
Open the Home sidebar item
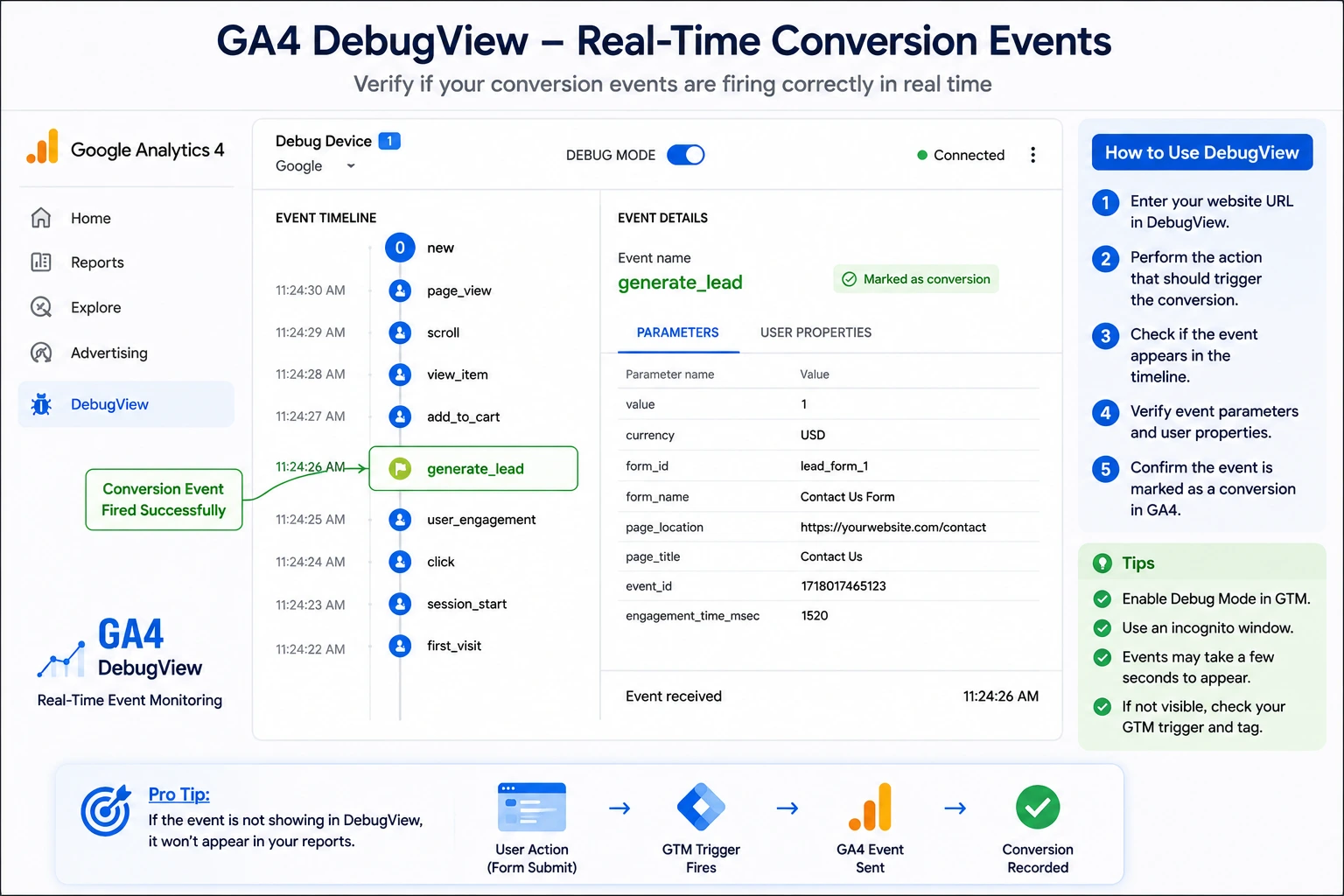click(126, 218)
